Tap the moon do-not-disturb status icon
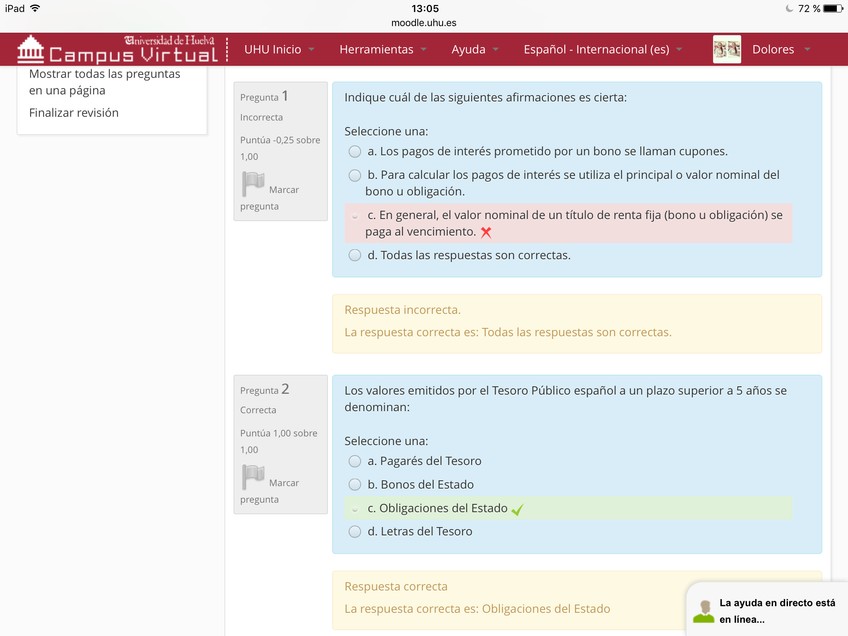Viewport: 848px width, 636px height. (789, 8)
